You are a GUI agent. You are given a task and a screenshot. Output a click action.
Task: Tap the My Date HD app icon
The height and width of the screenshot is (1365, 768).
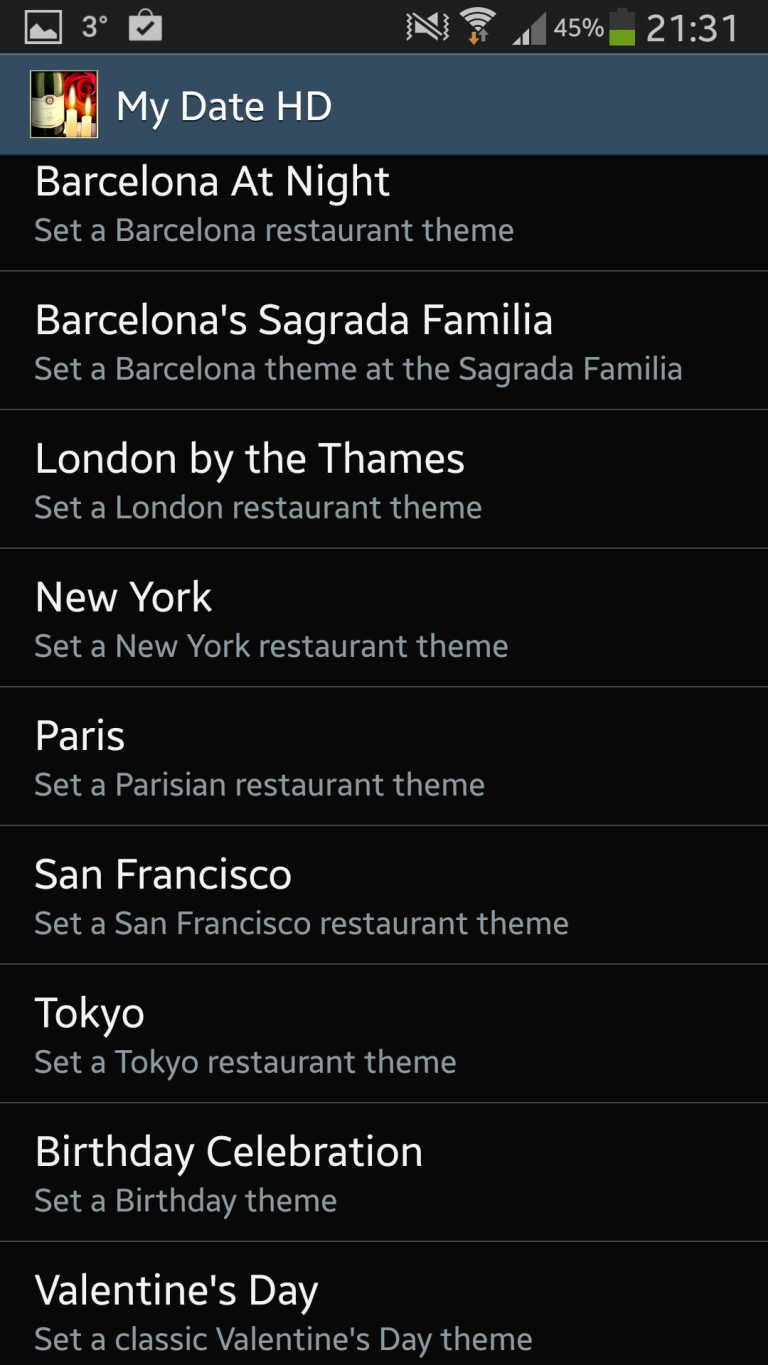point(64,105)
